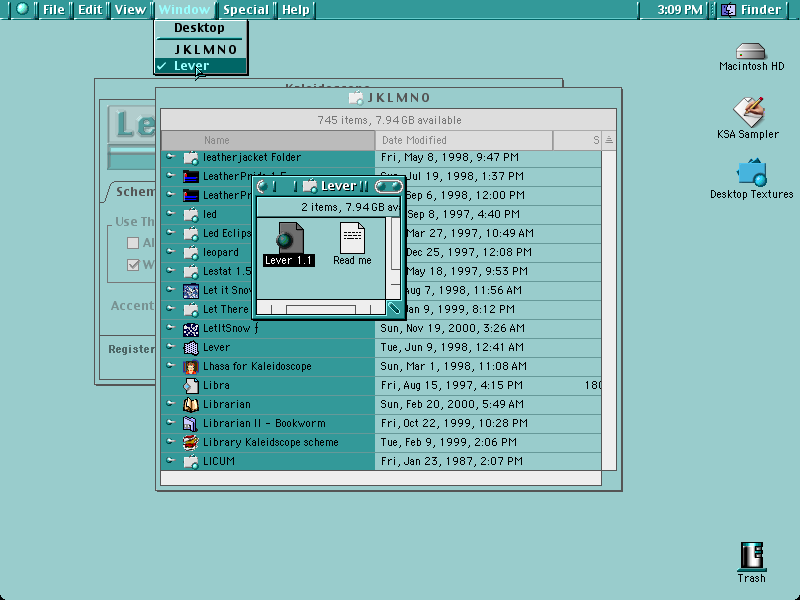
Task: Open the Special menu
Action: click(x=245, y=10)
